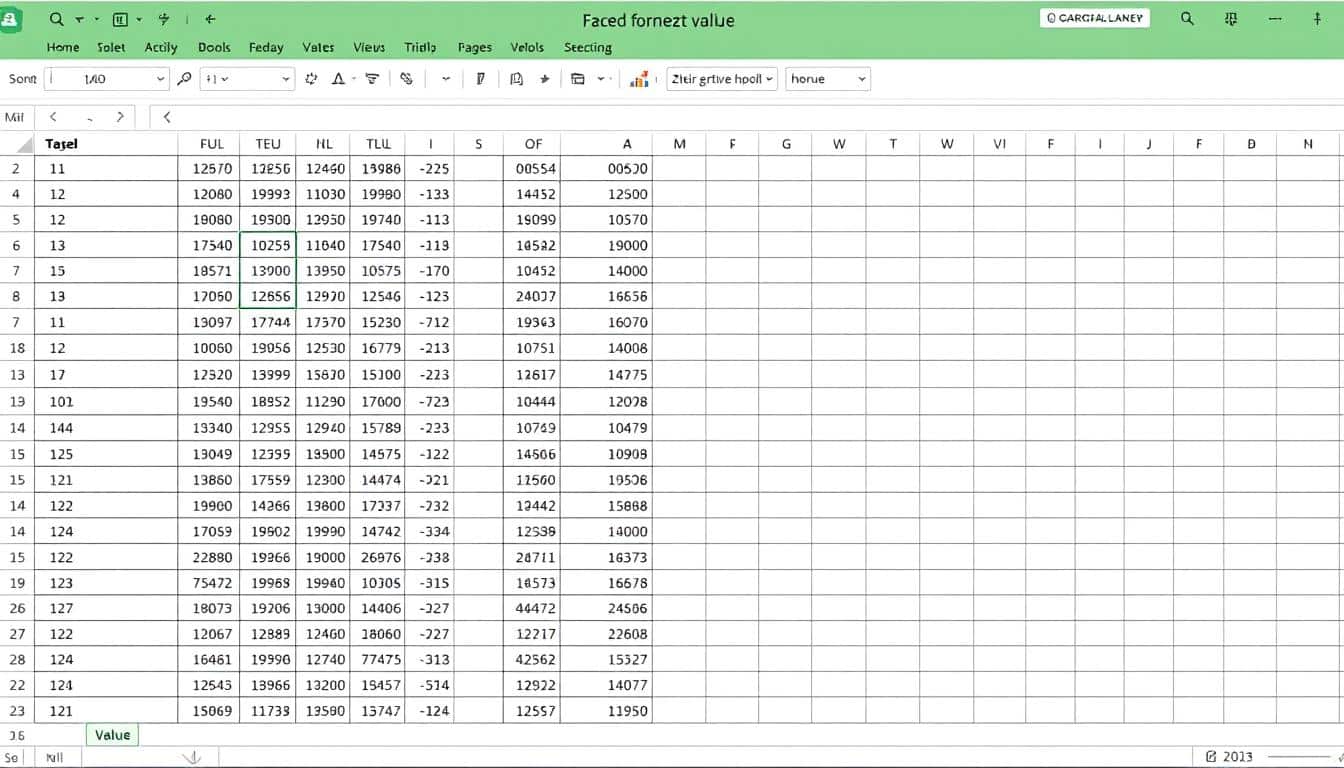Click the colored bar chart icon
The image size is (1344, 768).
(639, 79)
